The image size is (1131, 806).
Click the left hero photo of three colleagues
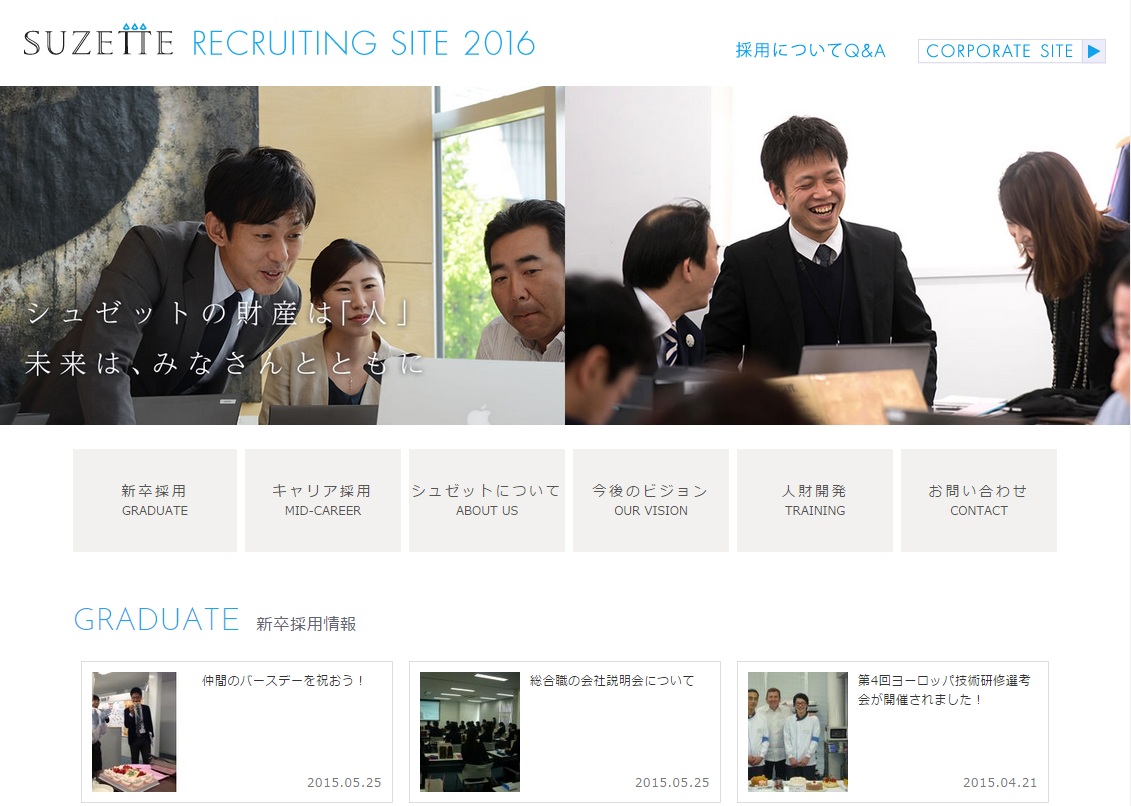282,255
